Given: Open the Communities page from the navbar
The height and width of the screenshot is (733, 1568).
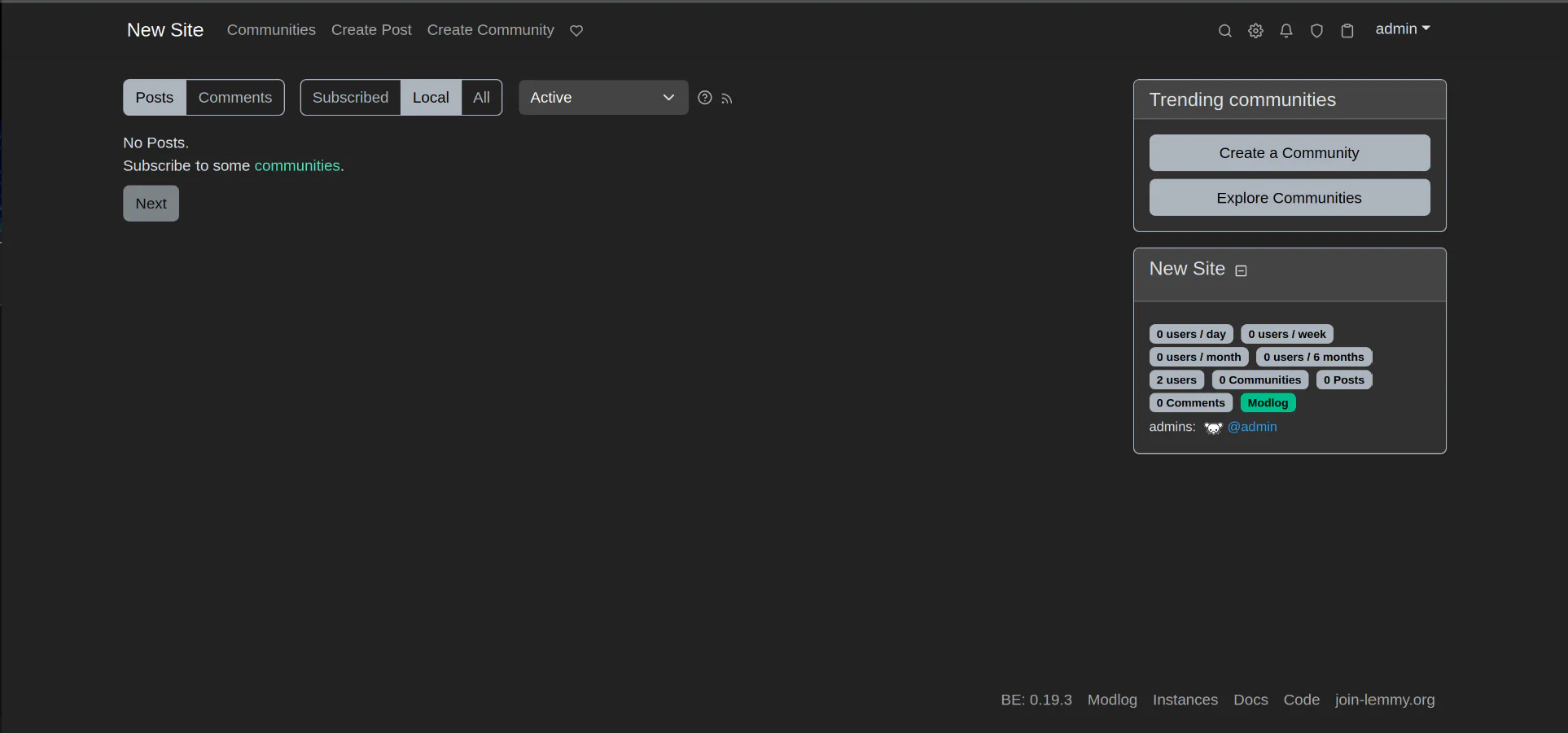Looking at the screenshot, I should pos(271,30).
